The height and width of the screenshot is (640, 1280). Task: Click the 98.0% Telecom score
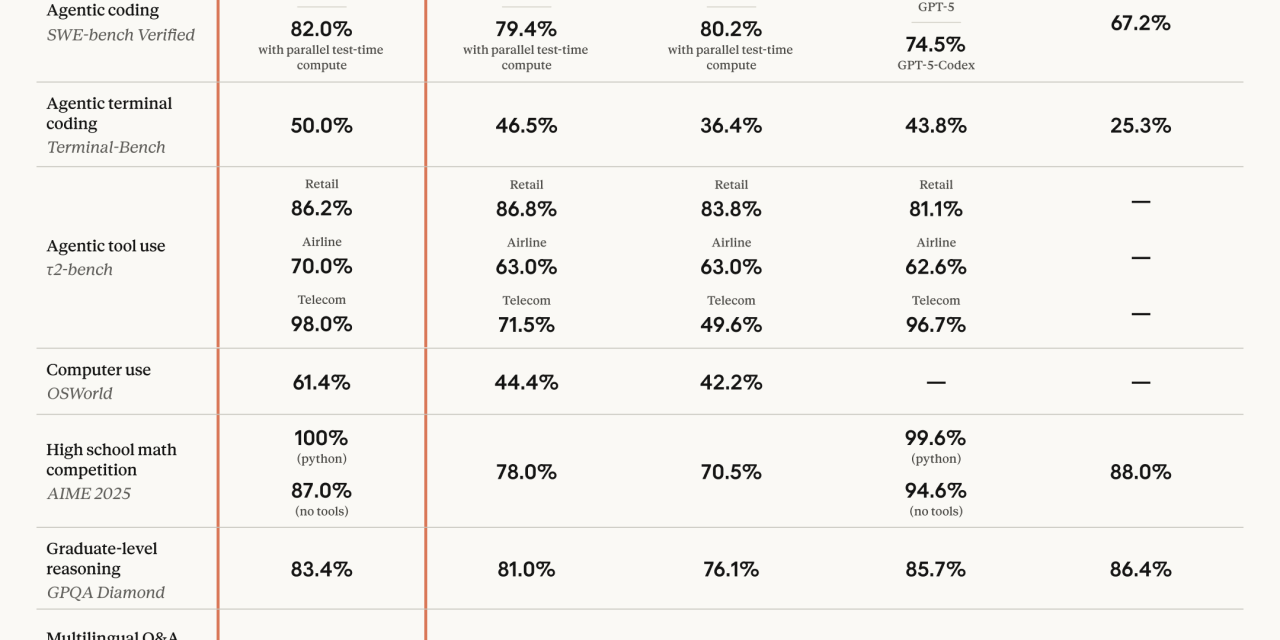(321, 325)
